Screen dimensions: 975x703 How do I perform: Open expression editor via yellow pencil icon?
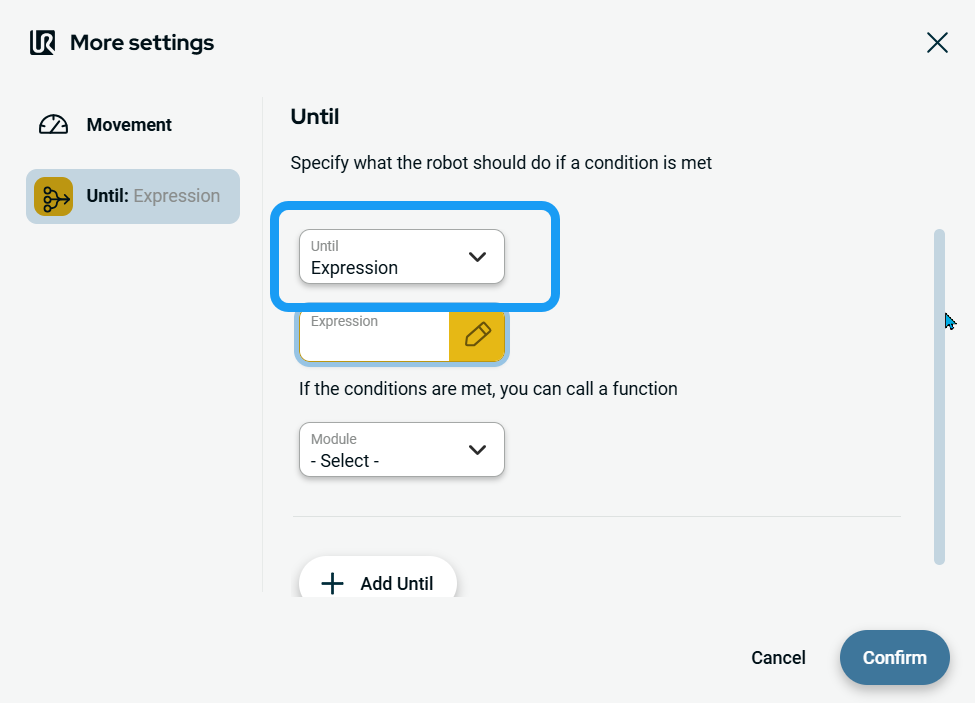point(477,335)
